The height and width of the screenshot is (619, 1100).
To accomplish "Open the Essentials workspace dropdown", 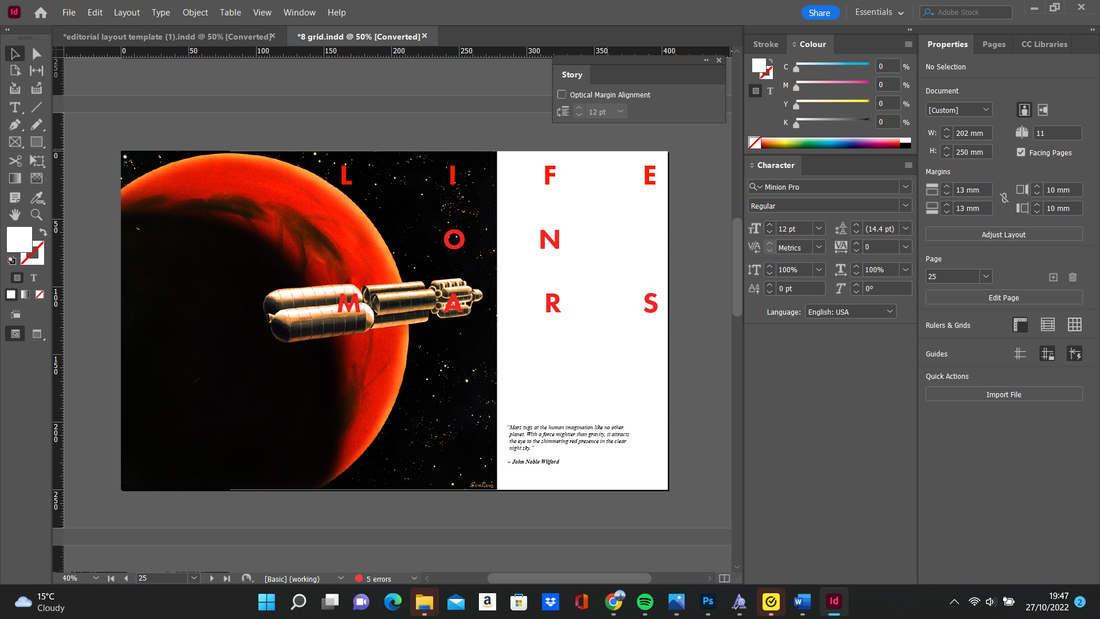I will pos(879,12).
